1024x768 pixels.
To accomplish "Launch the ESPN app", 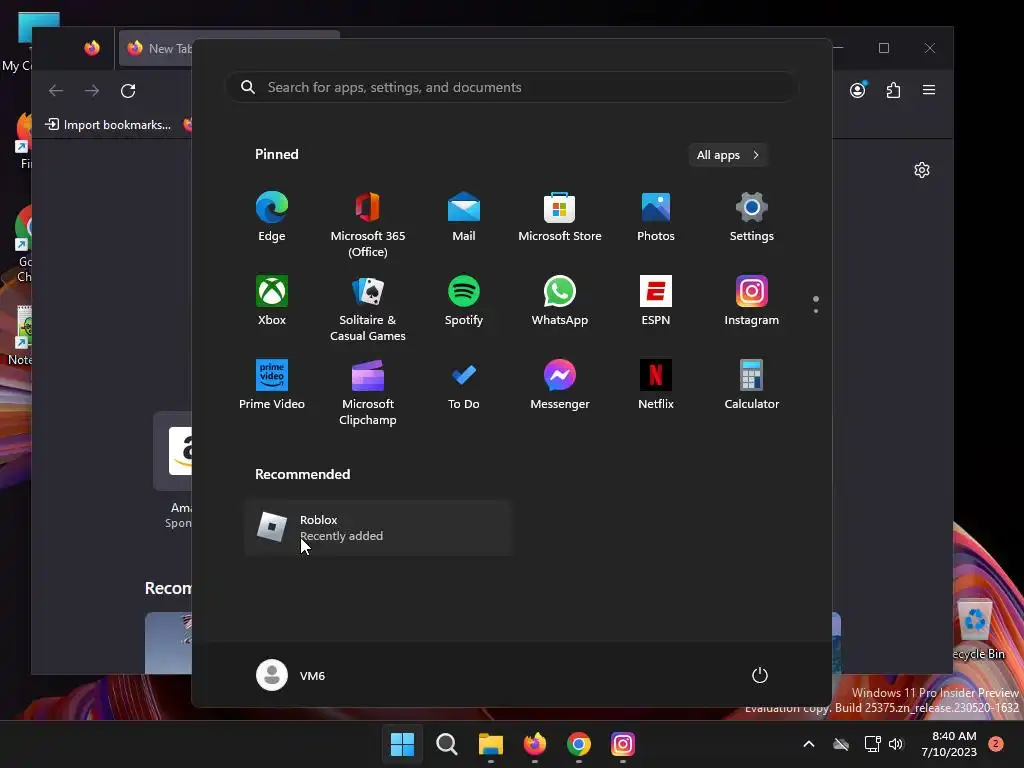I will click(656, 301).
